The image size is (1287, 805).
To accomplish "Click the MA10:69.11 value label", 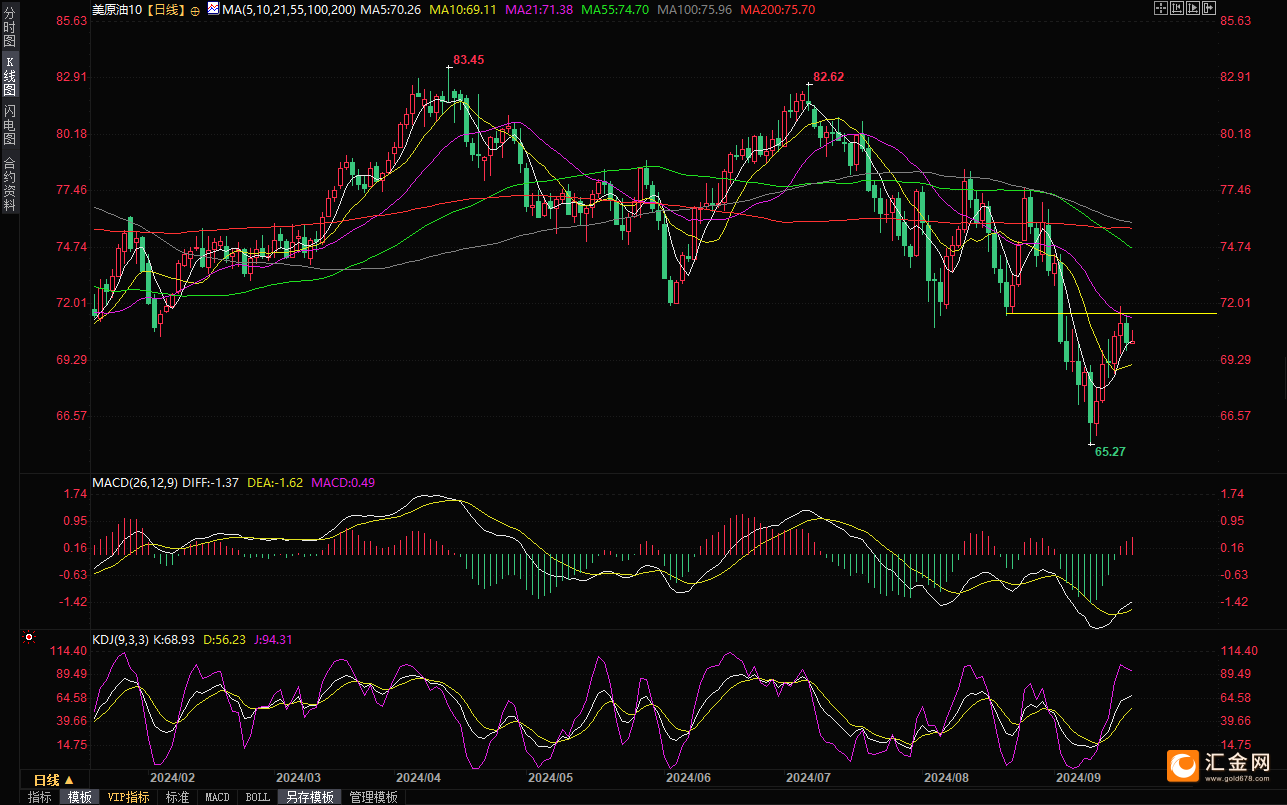I will coord(464,10).
